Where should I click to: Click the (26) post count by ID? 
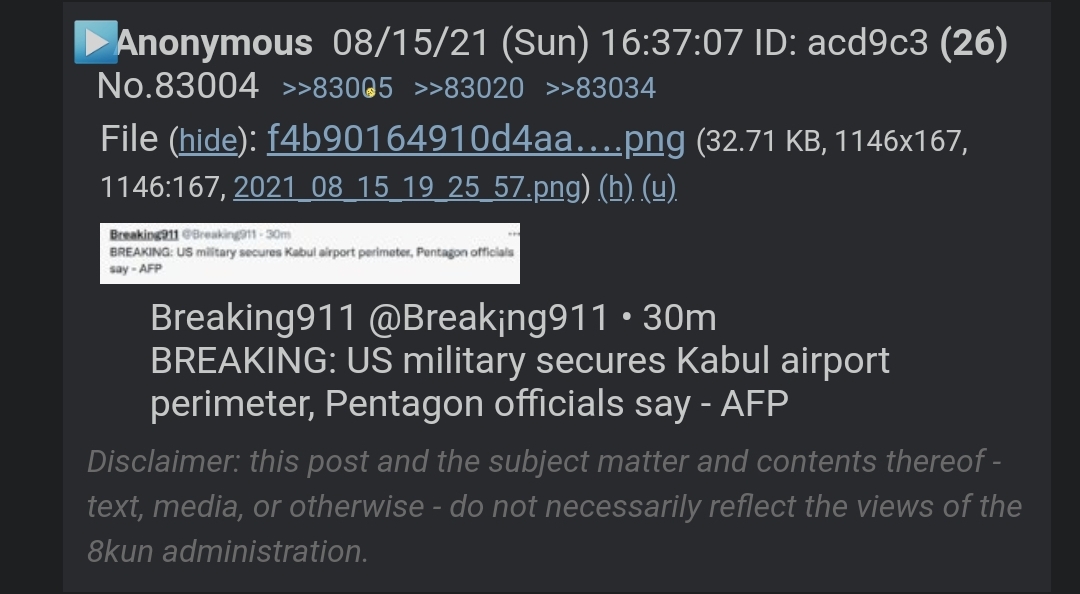[973, 43]
